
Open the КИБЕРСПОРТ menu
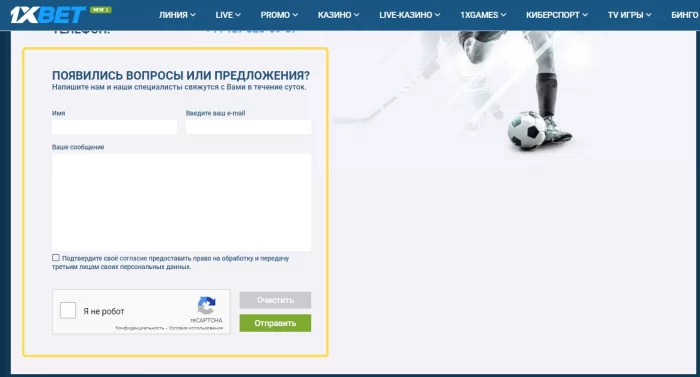557,15
